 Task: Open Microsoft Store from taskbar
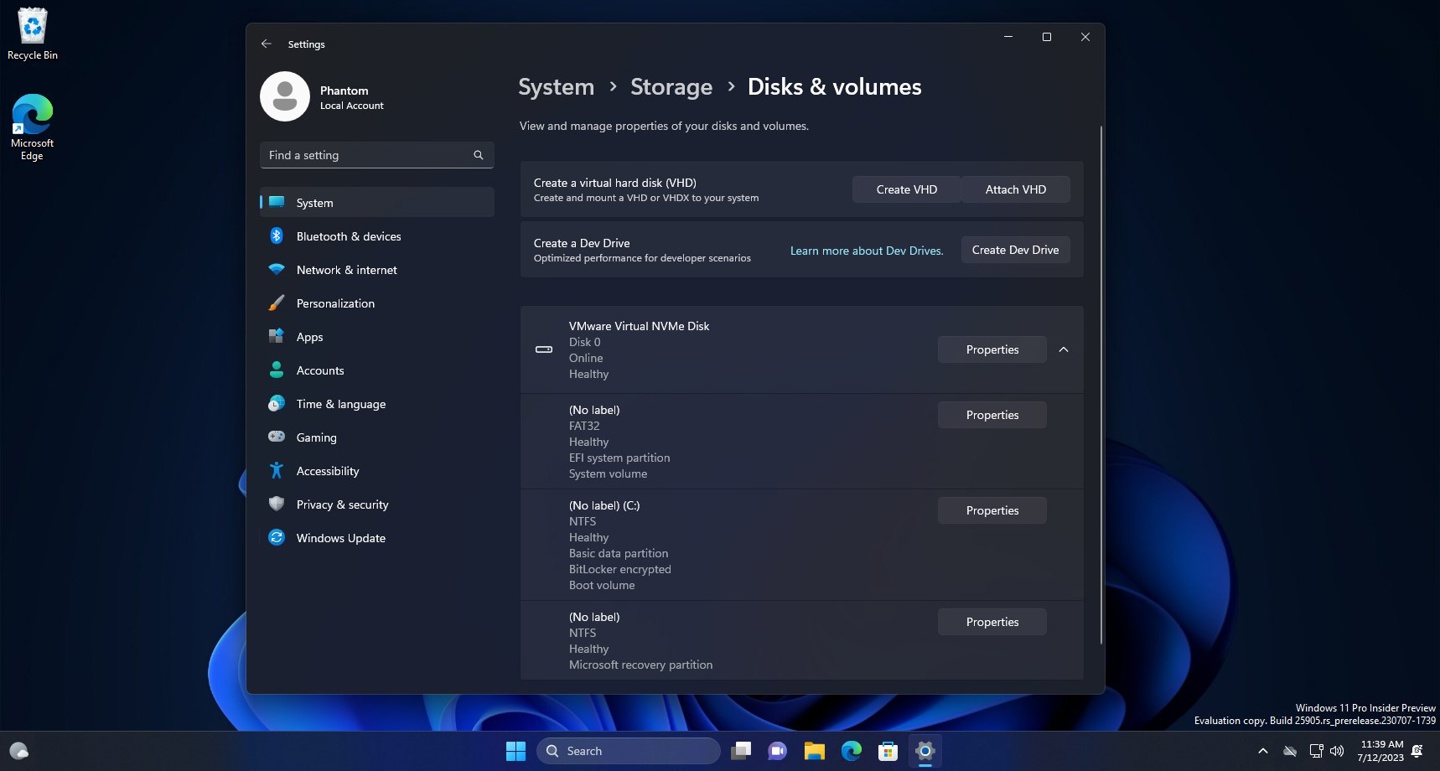[x=888, y=750]
